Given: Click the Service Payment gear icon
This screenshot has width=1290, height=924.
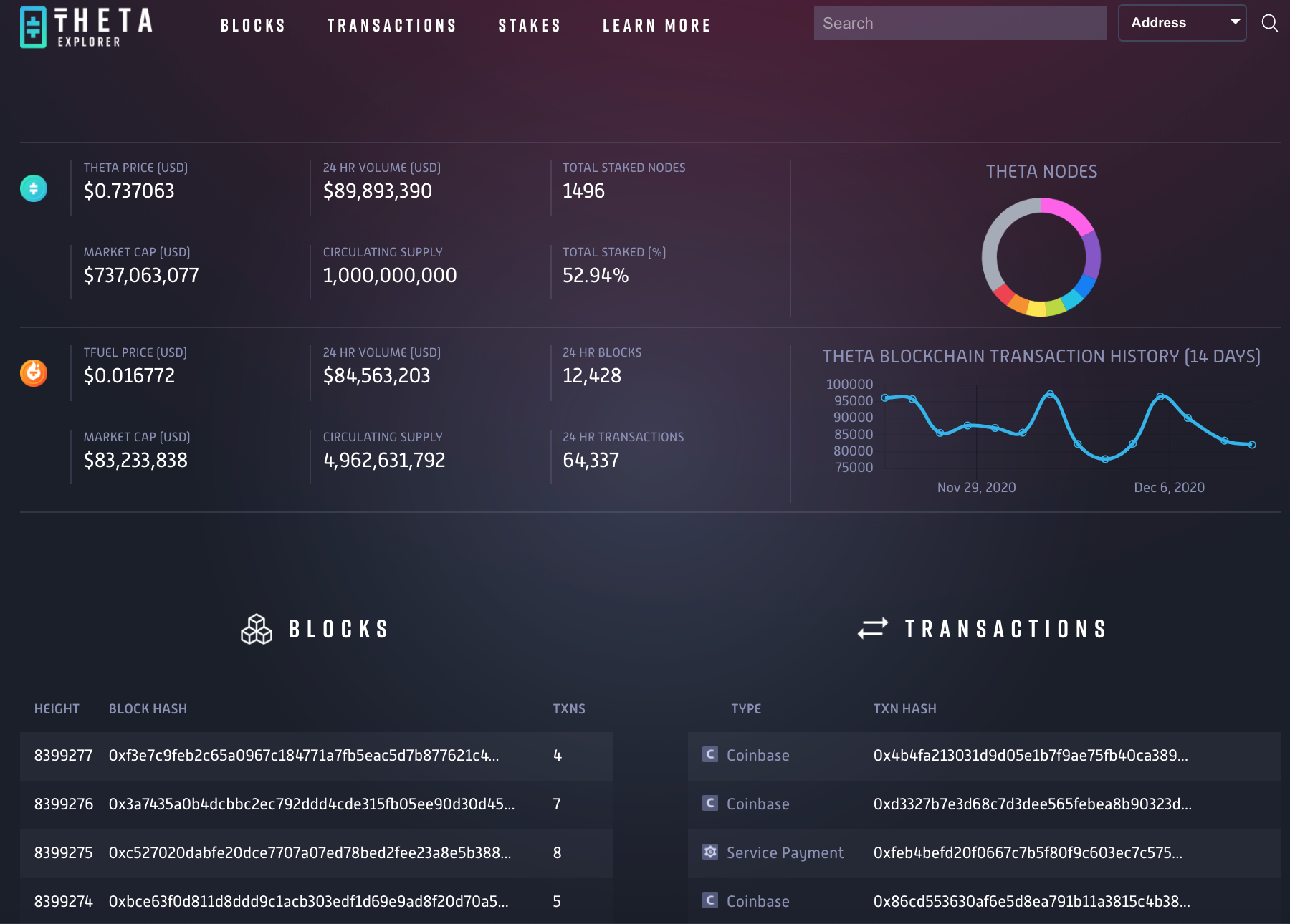Looking at the screenshot, I should point(709,852).
